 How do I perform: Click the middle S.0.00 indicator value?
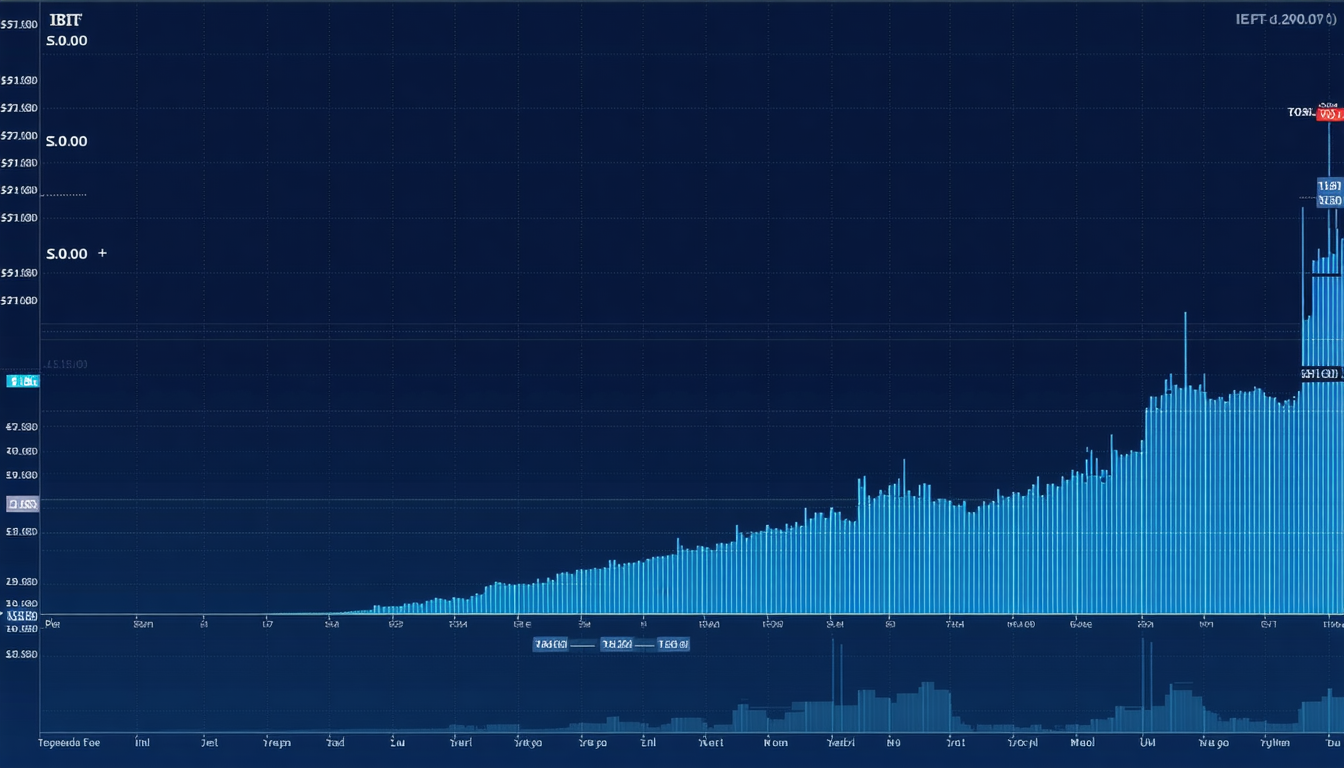67,141
